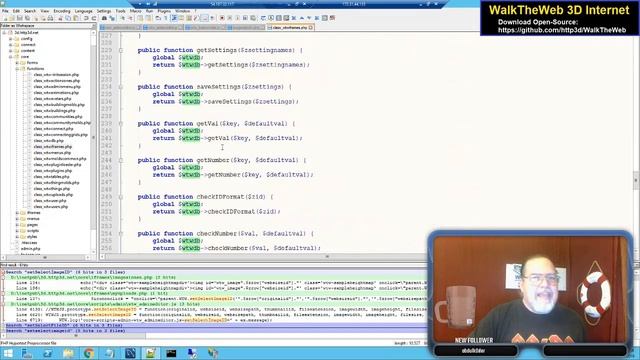
Task: Select admin.php in folder tree
Action: tap(31, 249)
